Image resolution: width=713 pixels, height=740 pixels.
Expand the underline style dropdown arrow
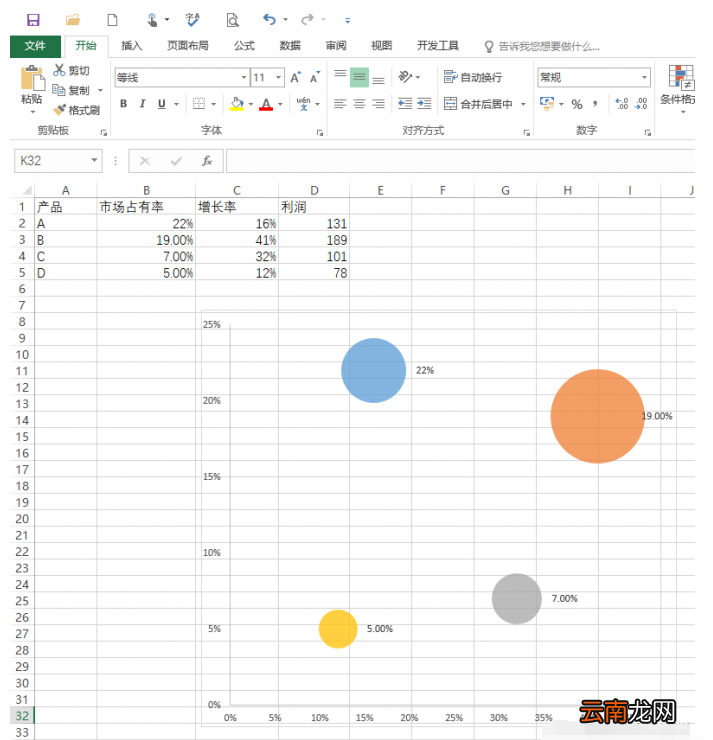coord(176,104)
